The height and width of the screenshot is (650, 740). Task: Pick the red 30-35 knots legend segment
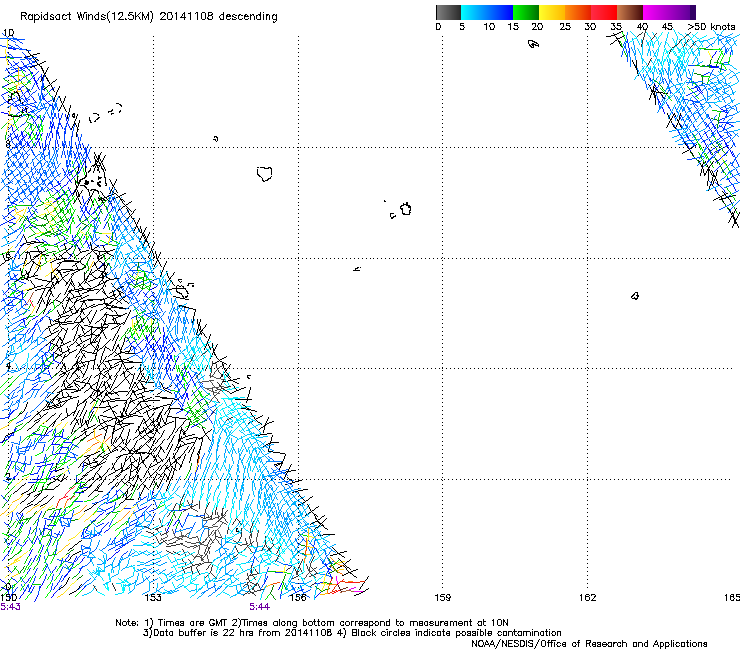click(x=604, y=12)
